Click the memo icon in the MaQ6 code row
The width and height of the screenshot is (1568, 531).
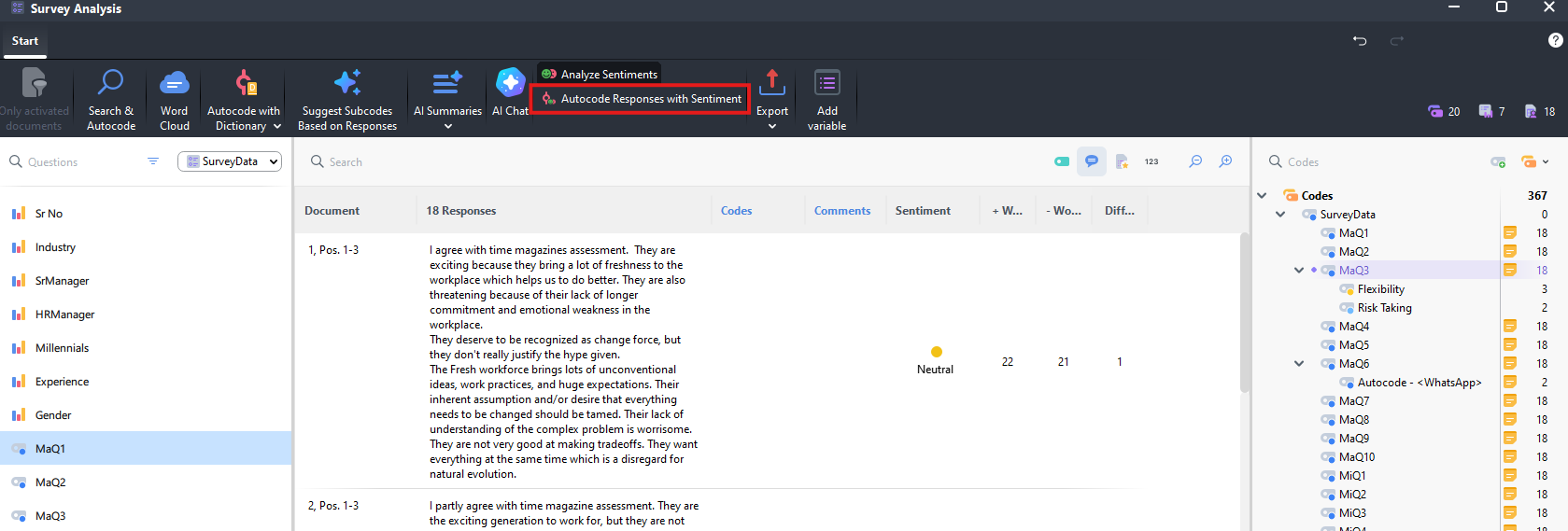click(x=1509, y=363)
